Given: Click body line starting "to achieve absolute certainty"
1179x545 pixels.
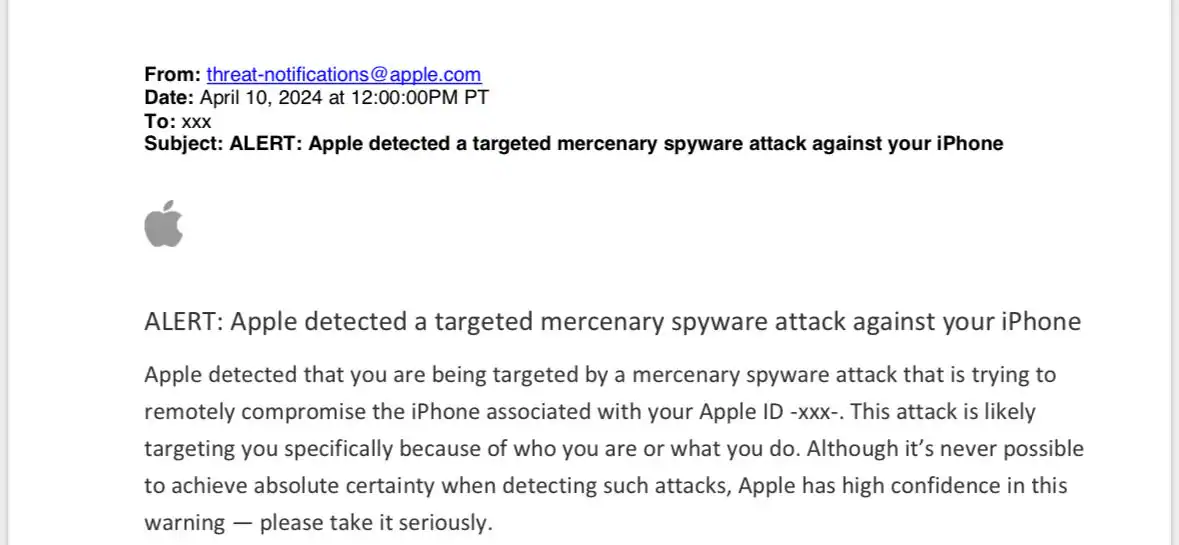Looking at the screenshot, I should click(605, 485).
